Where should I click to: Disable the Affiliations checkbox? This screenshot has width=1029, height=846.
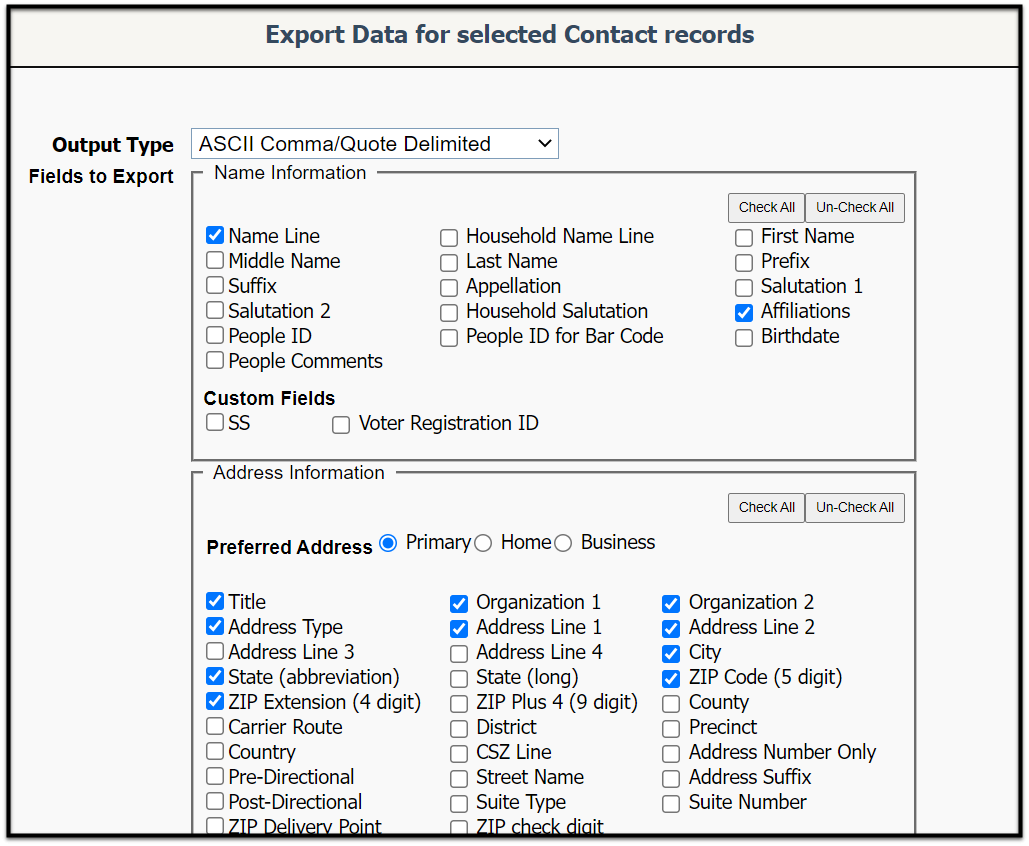tap(744, 313)
